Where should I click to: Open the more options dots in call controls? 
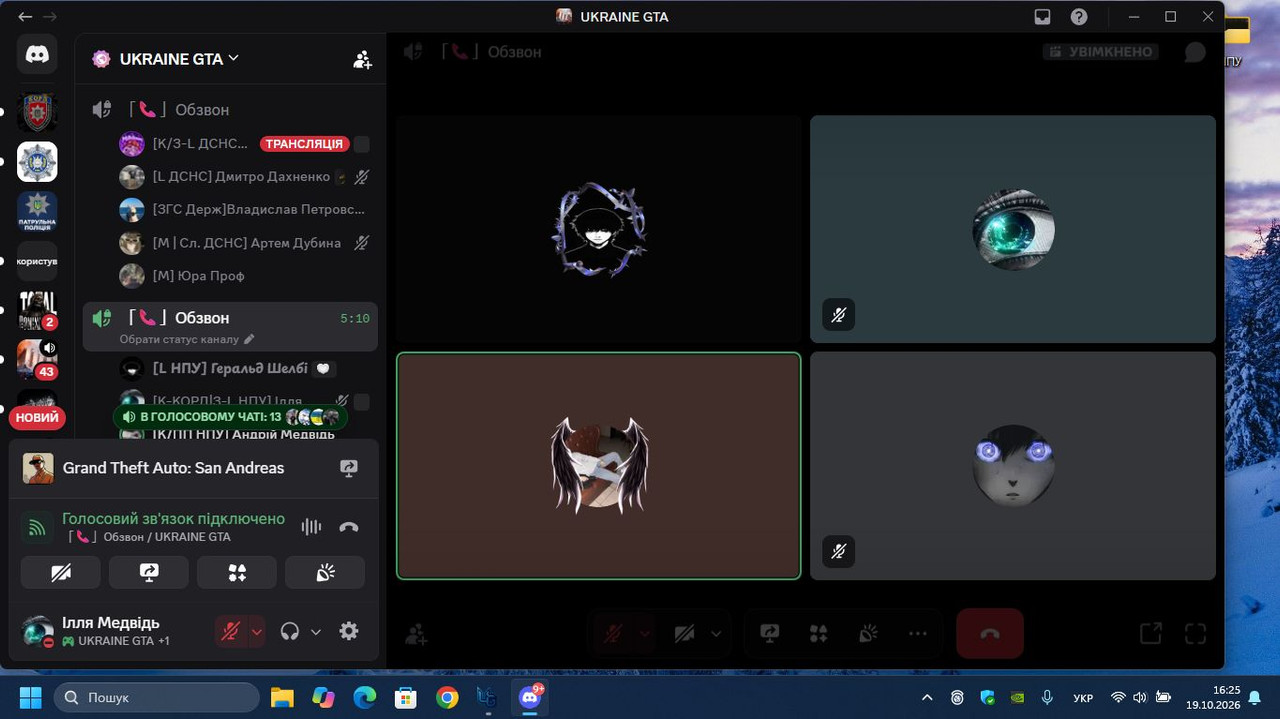918,633
